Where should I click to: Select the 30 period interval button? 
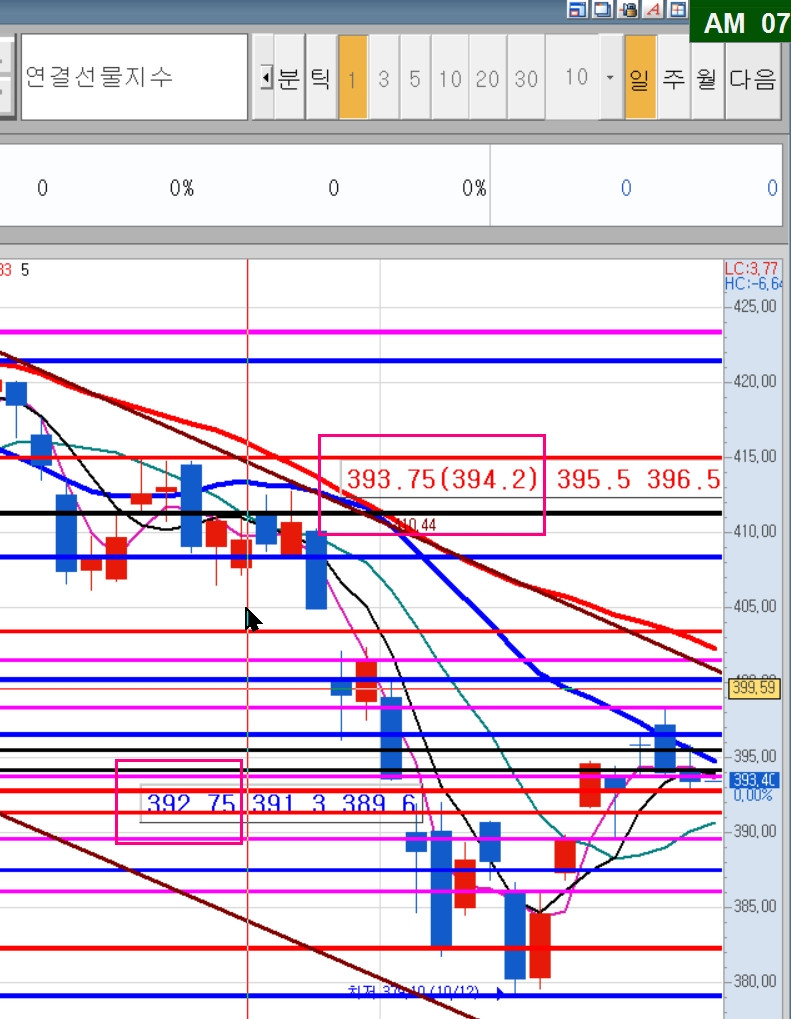526,77
